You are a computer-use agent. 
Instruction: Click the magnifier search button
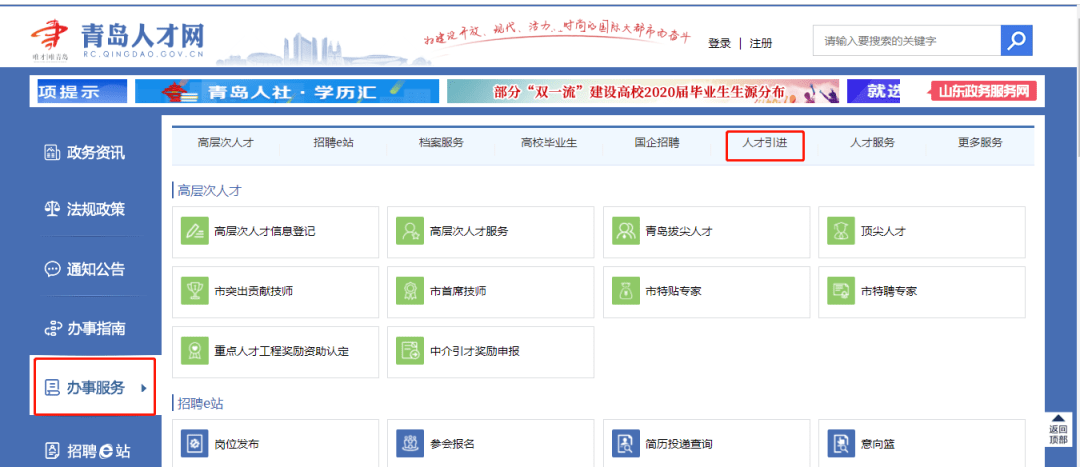(x=1016, y=41)
